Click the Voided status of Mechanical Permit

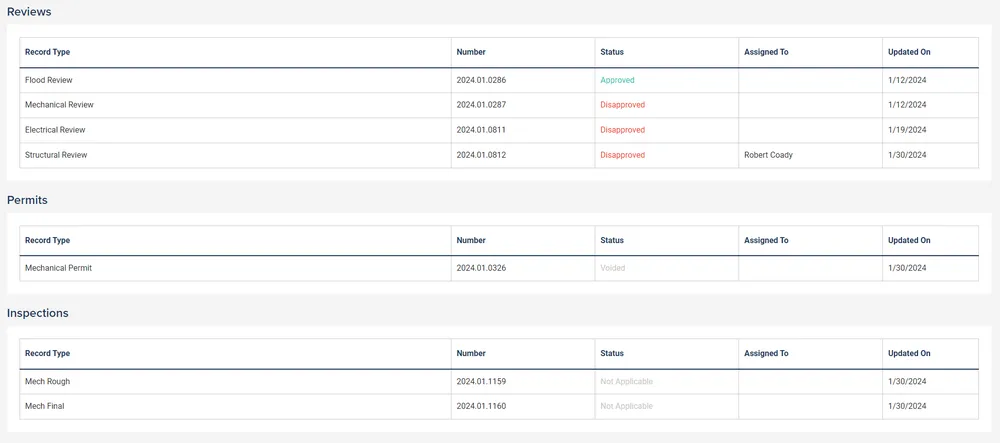(x=613, y=268)
